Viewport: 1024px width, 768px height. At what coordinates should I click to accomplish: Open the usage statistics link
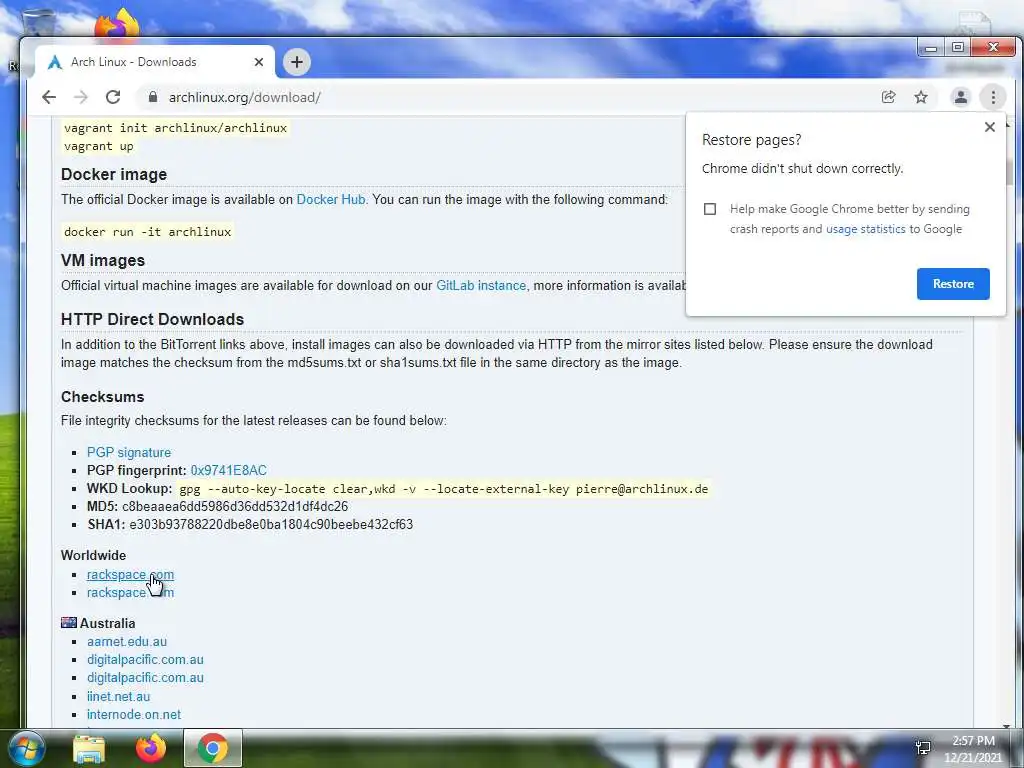[865, 229]
